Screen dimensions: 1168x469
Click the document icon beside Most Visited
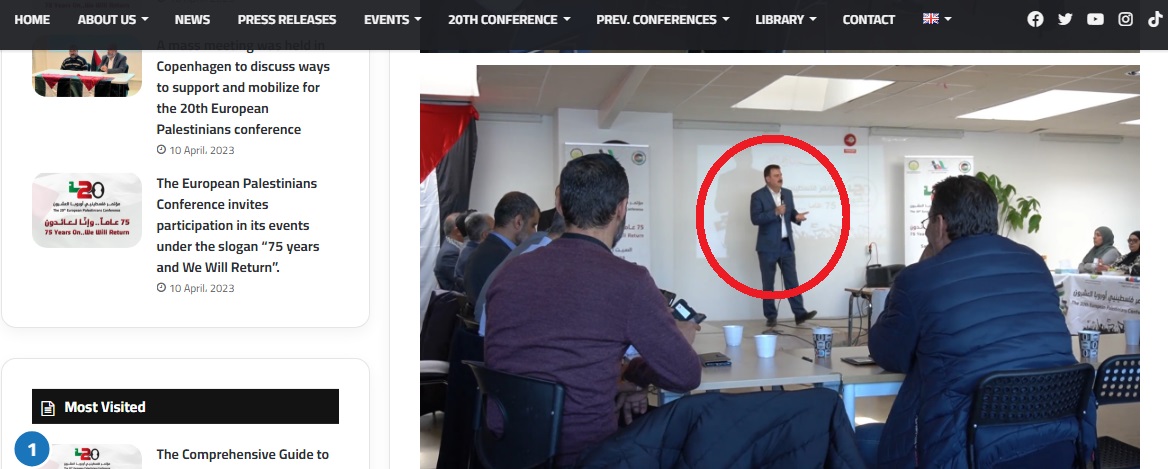tap(48, 407)
